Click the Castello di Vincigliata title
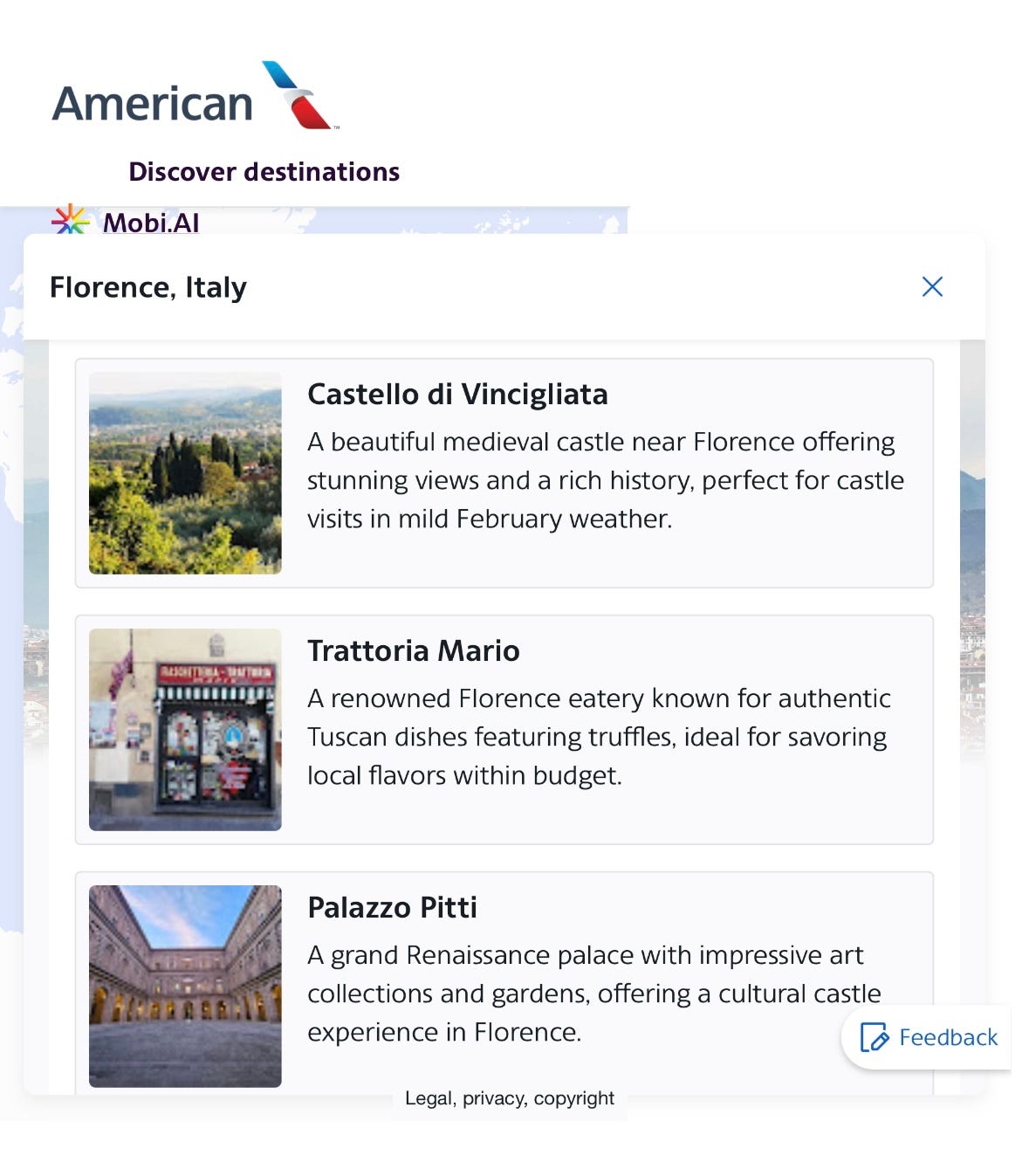The height and width of the screenshot is (1176, 1029). coord(457,395)
